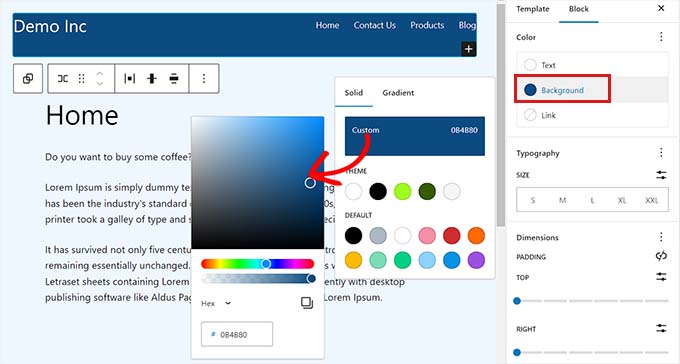Choose font size XL
680x364 pixels.
coord(622,200)
